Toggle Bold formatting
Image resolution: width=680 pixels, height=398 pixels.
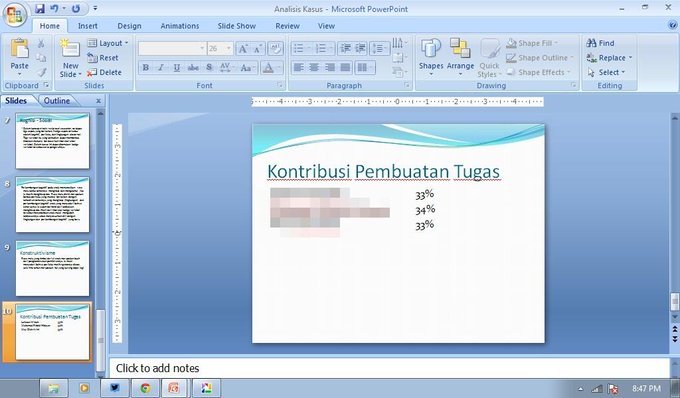coord(146,68)
